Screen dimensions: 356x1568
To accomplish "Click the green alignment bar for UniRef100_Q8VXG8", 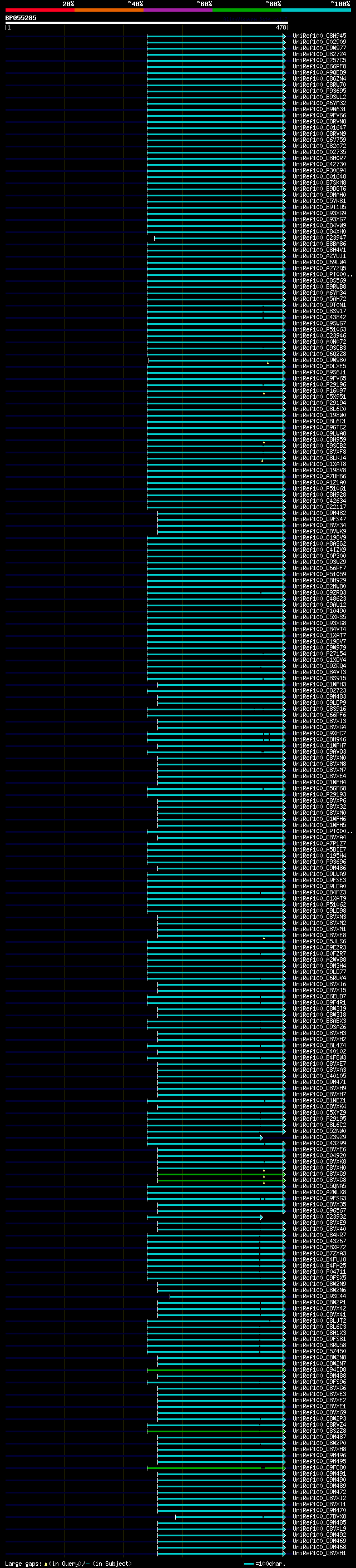I will [x=221, y=1180].
